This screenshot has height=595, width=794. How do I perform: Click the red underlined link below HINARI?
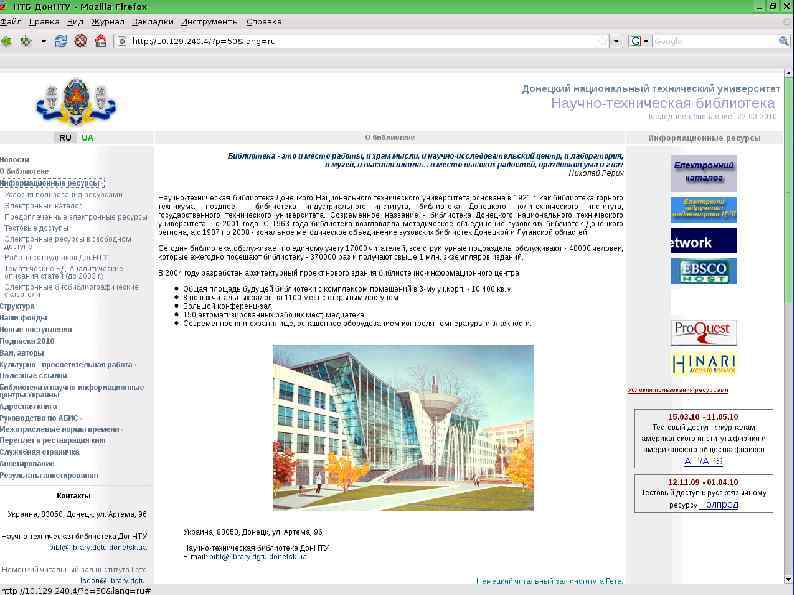coord(678,390)
